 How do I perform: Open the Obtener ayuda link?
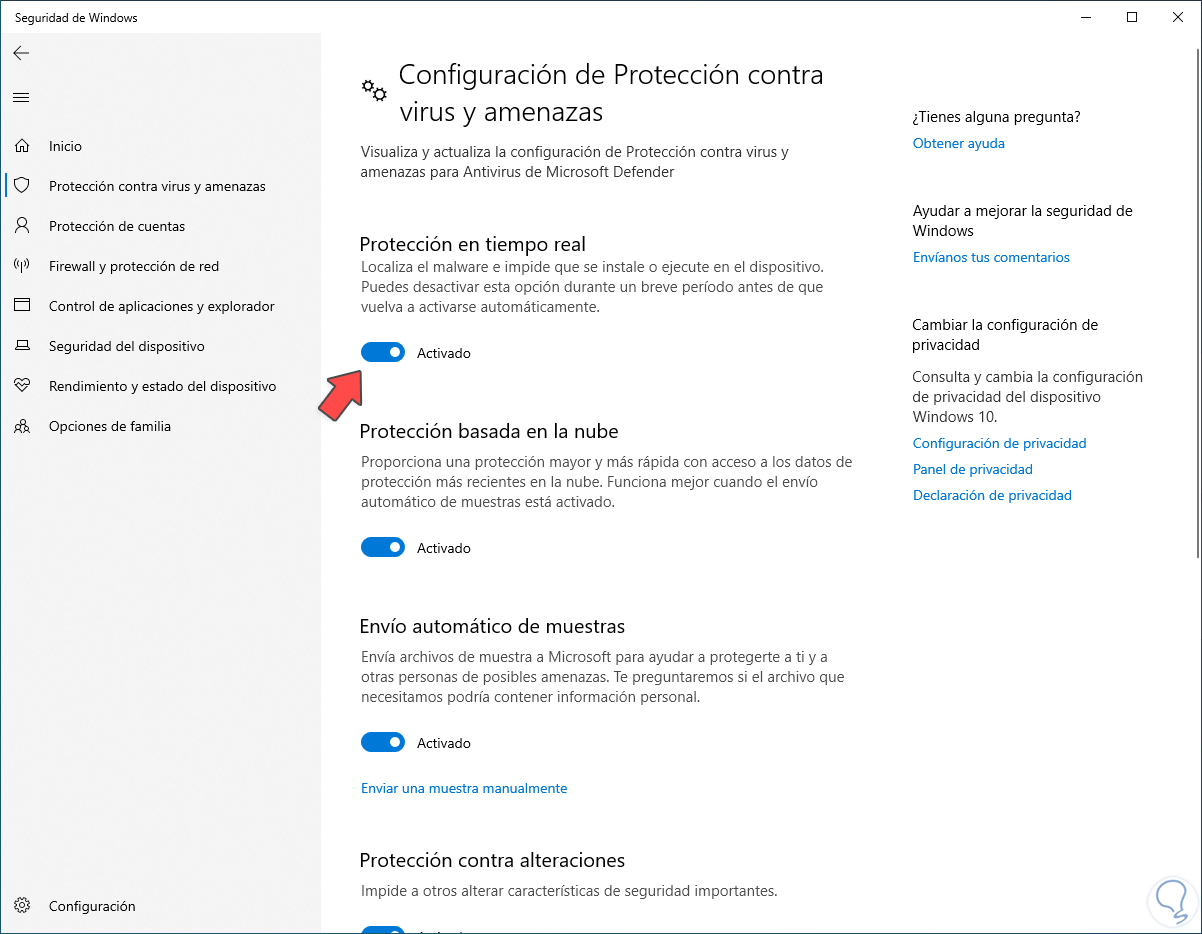(x=958, y=143)
